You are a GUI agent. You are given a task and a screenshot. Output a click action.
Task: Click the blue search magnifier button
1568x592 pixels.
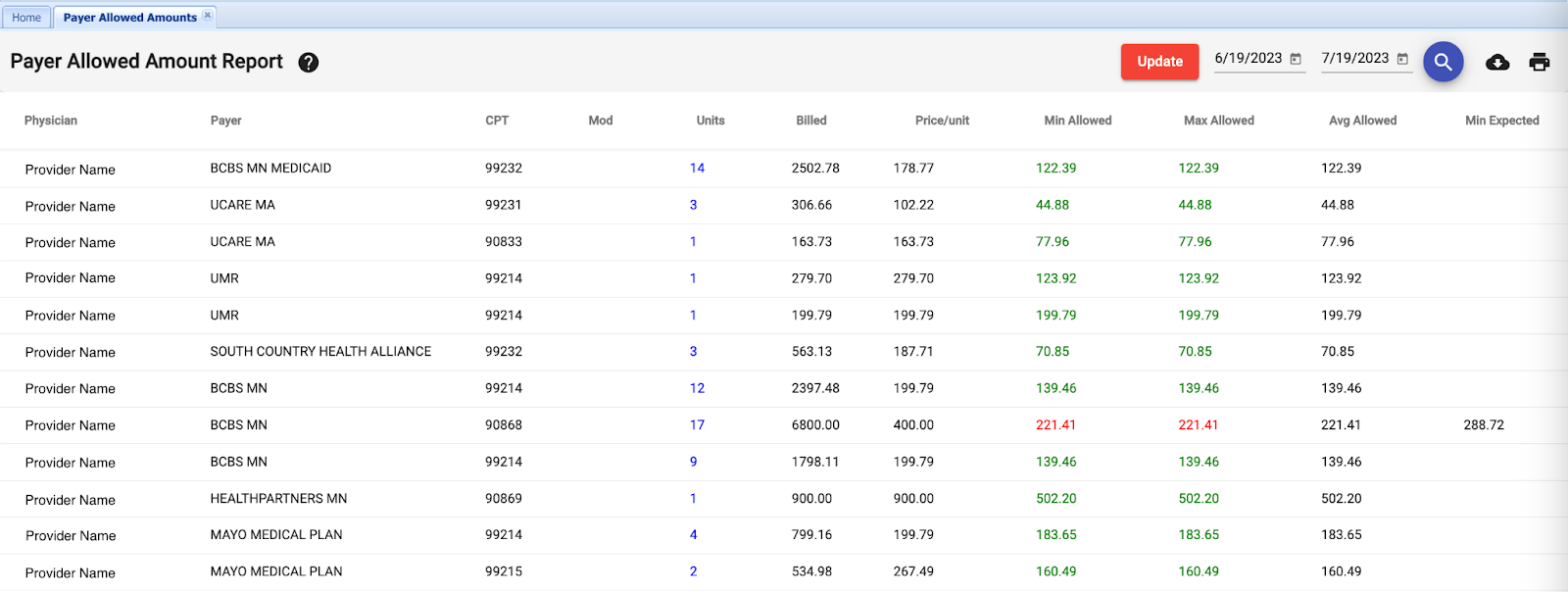pos(1443,62)
